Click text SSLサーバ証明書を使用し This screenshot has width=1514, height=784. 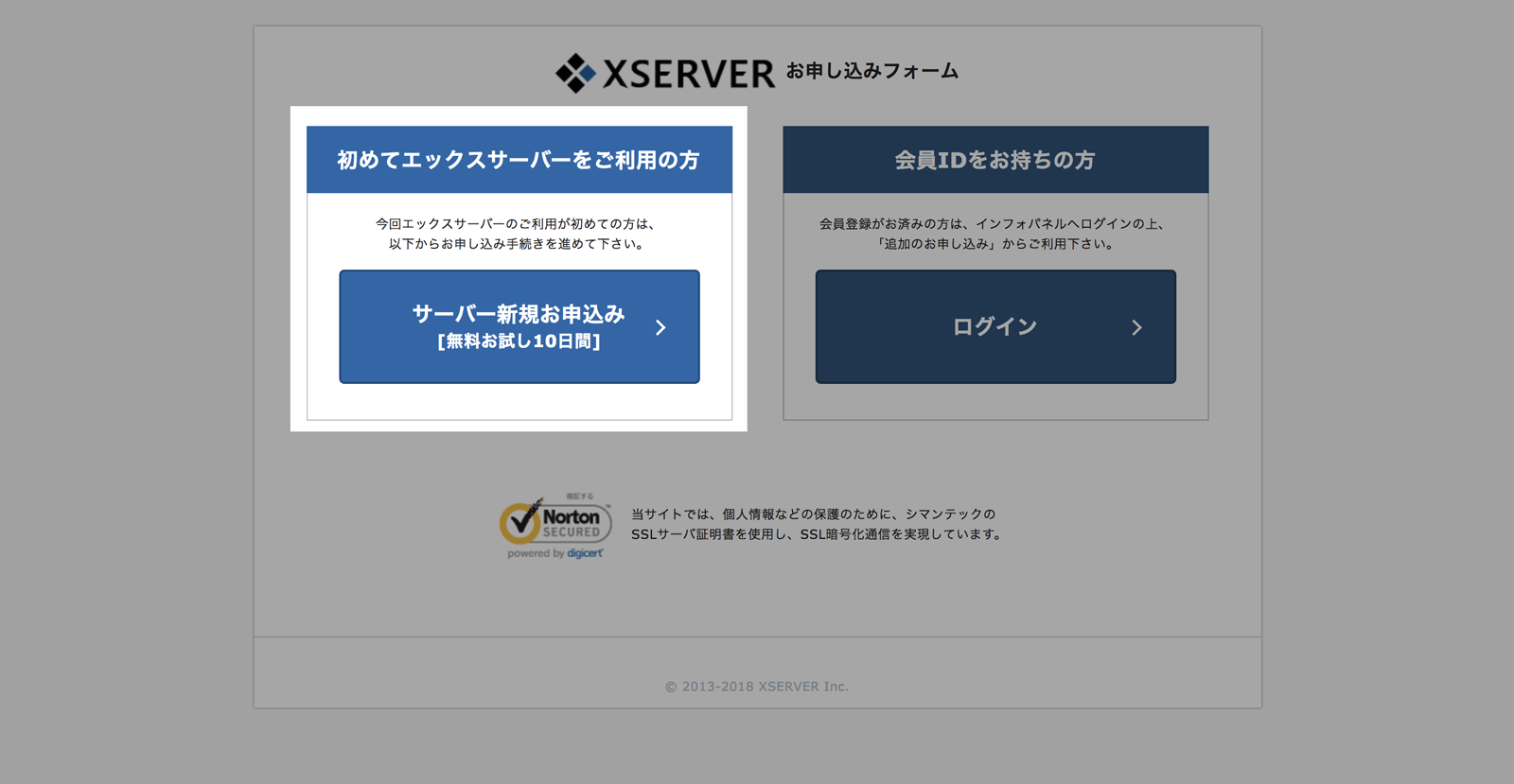tap(710, 534)
